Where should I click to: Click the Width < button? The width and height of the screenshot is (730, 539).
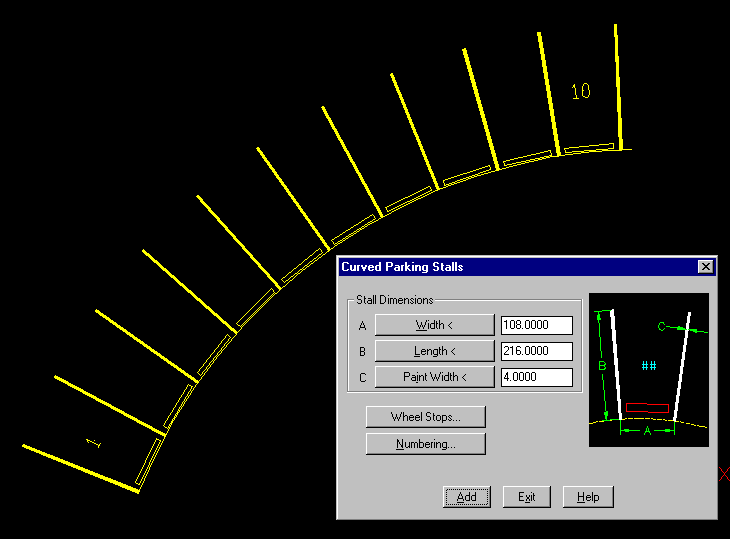coord(434,325)
